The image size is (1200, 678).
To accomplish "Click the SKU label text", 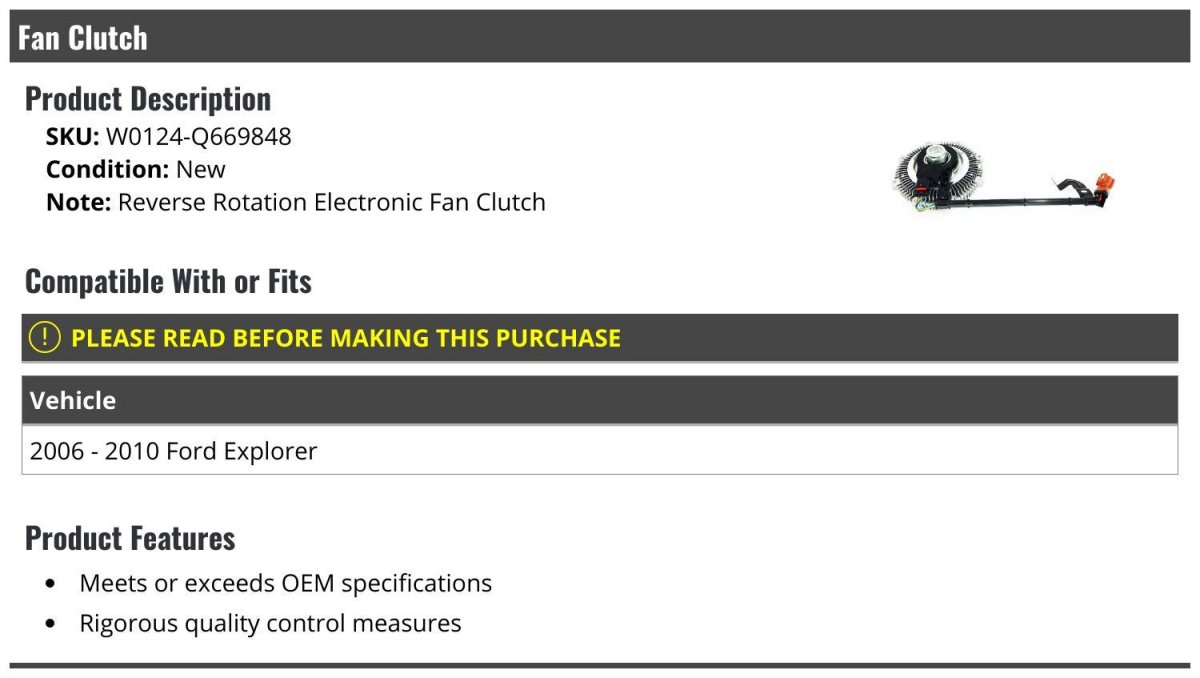I will 72,137.
